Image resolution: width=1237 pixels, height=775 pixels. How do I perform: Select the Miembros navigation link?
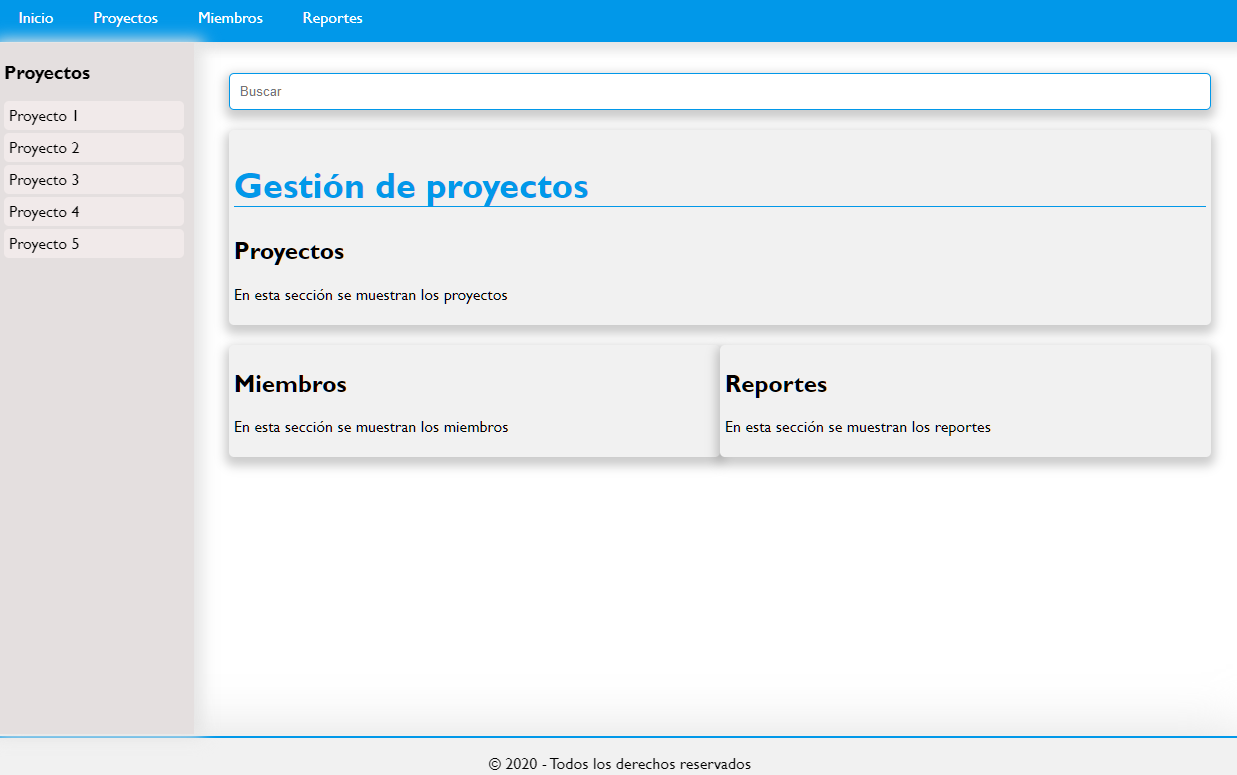[230, 18]
